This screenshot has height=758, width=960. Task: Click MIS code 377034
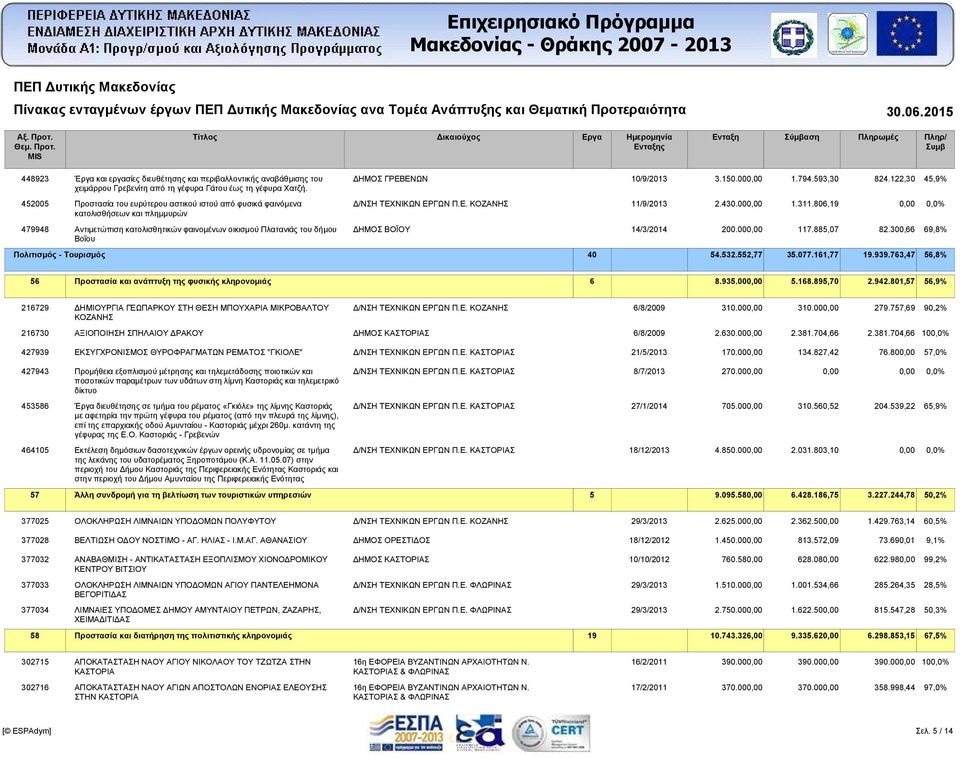(35, 610)
